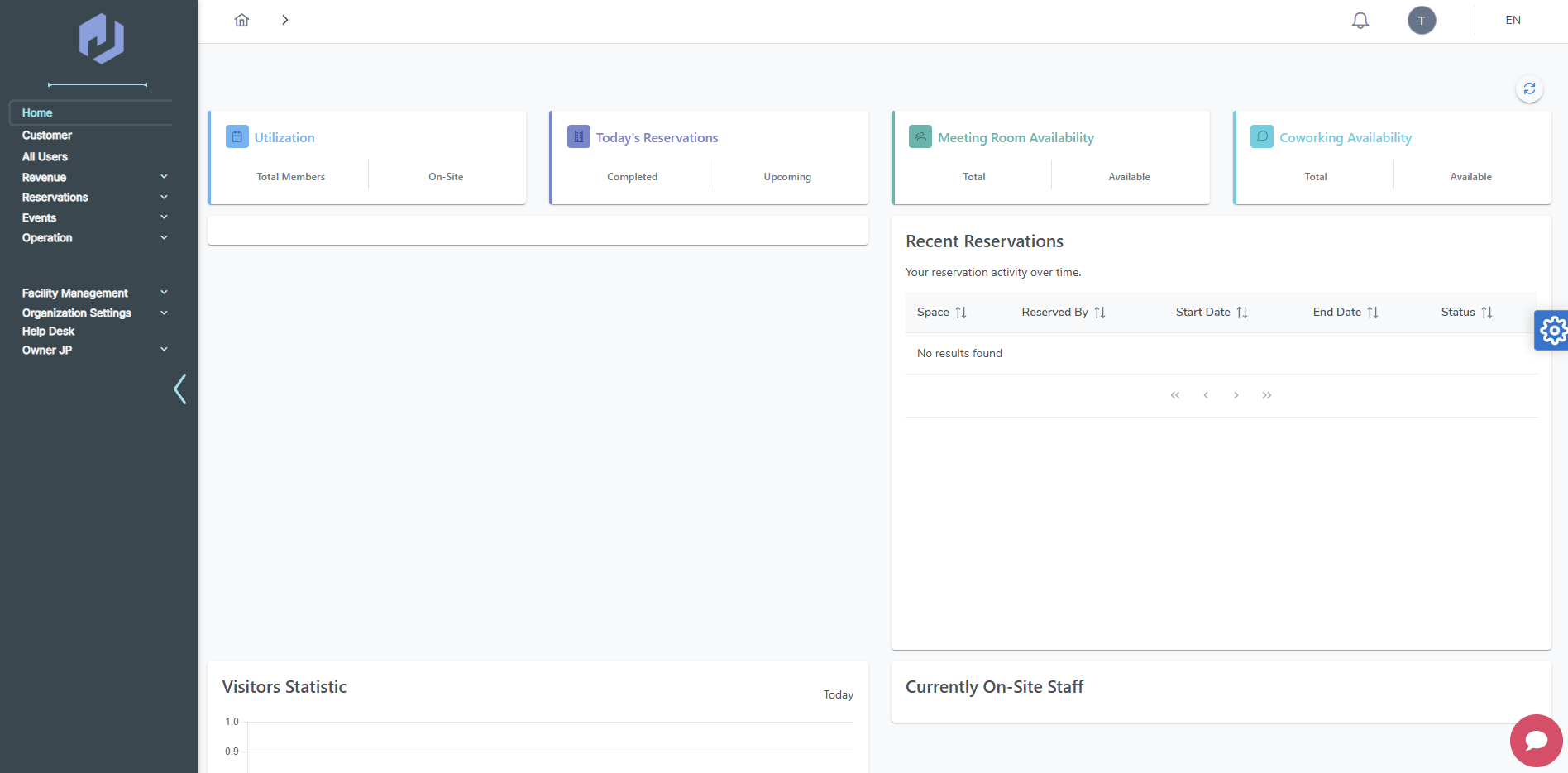
Task: Click the Utilization calendar icon
Action: [x=237, y=136]
